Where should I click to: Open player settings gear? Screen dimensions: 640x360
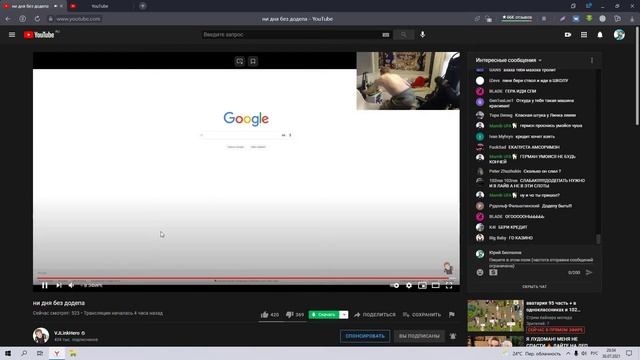tap(409, 285)
